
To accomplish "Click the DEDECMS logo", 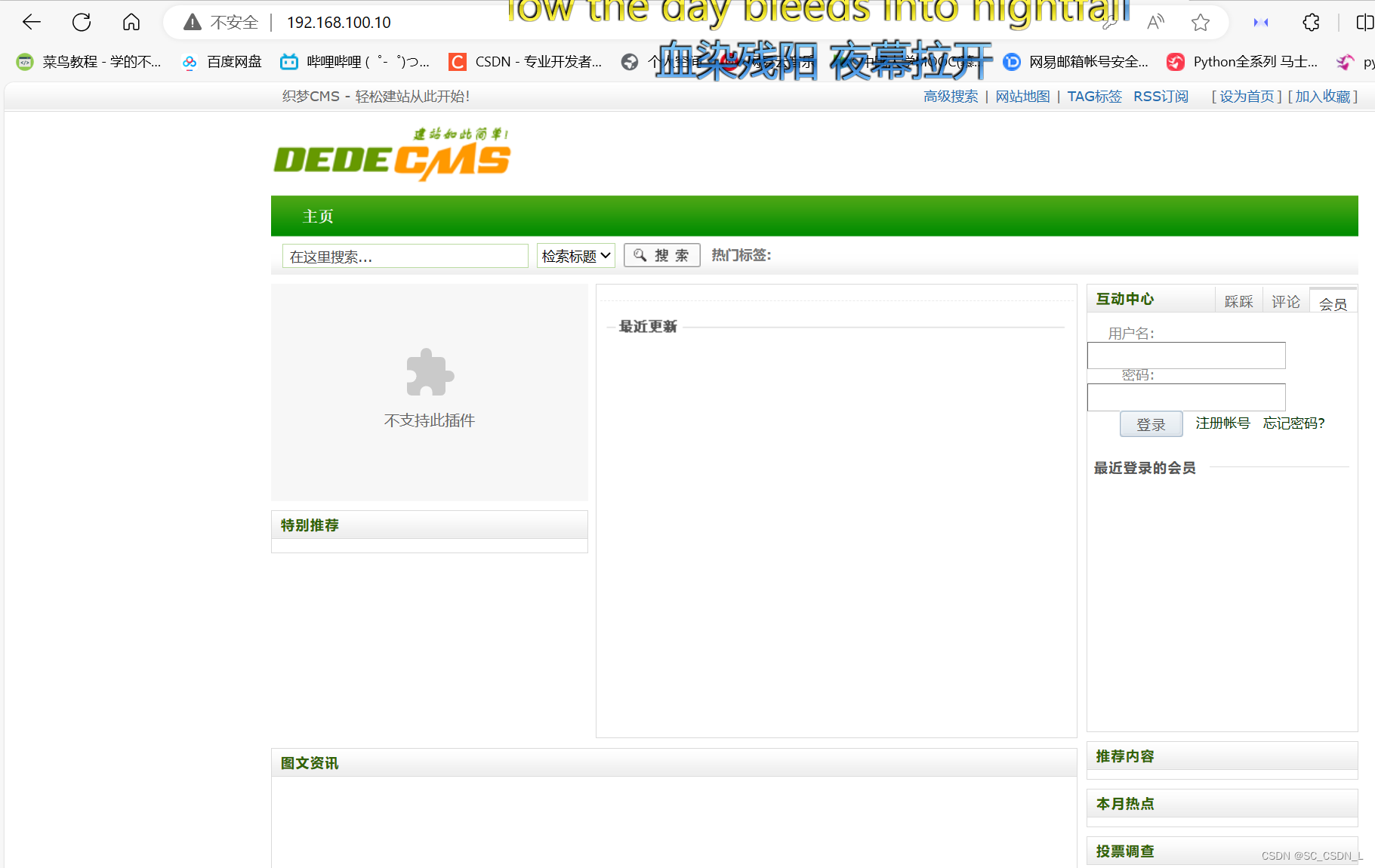I will pyautogui.click(x=392, y=155).
